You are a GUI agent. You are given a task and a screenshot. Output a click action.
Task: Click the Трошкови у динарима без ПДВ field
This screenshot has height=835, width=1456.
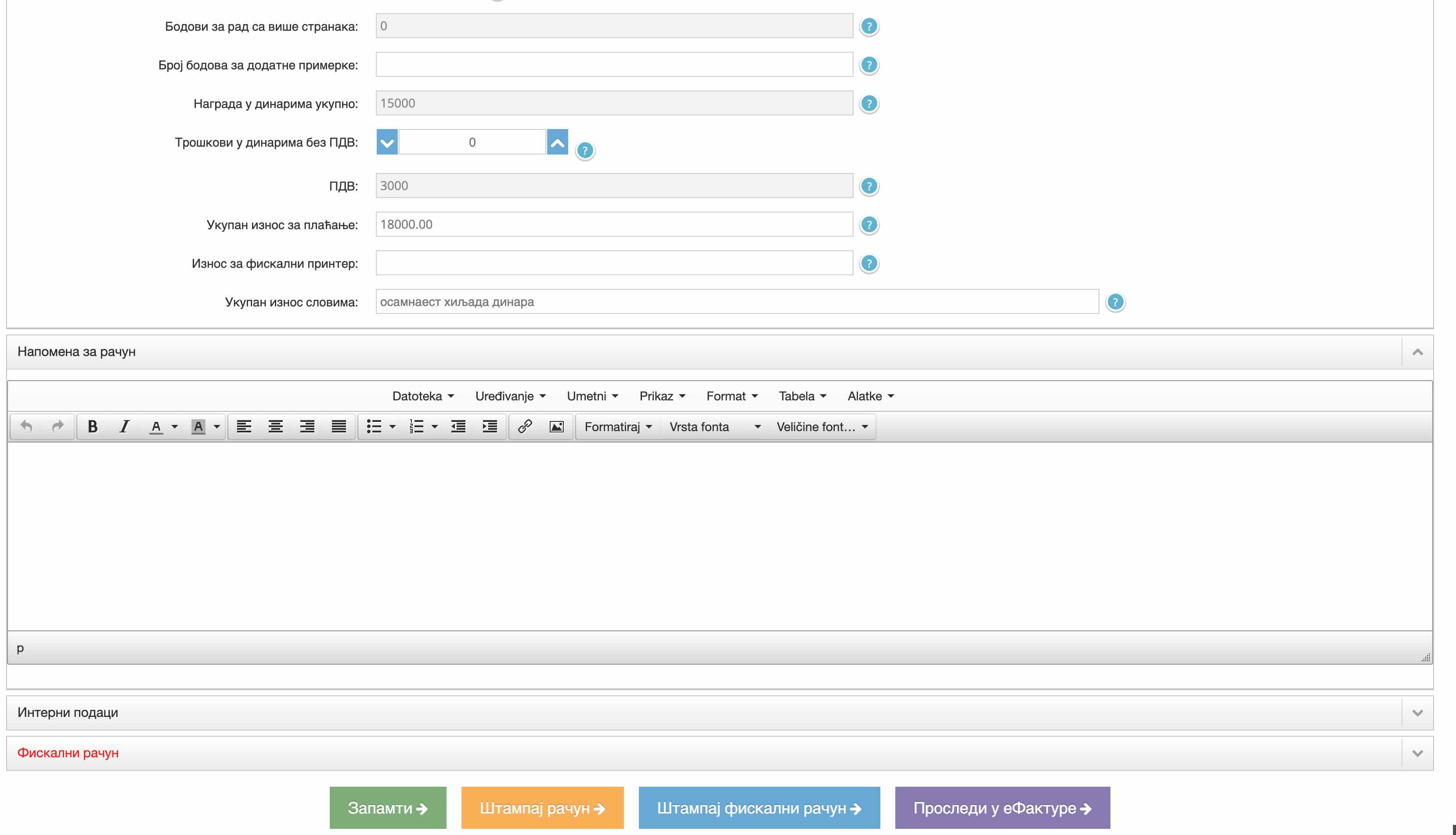tap(472, 142)
